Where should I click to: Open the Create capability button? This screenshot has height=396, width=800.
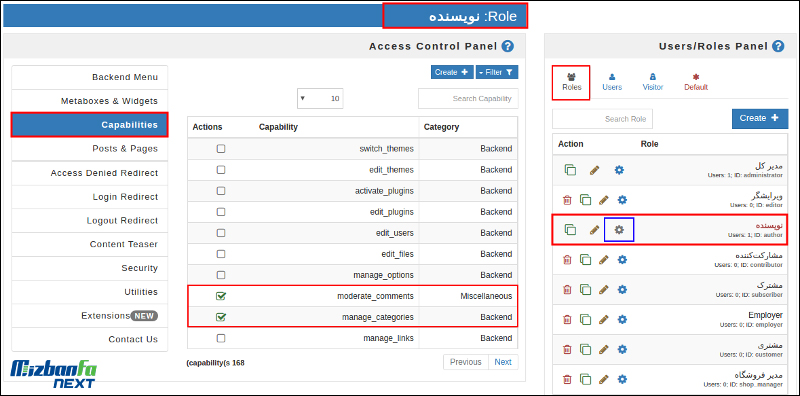[452, 72]
